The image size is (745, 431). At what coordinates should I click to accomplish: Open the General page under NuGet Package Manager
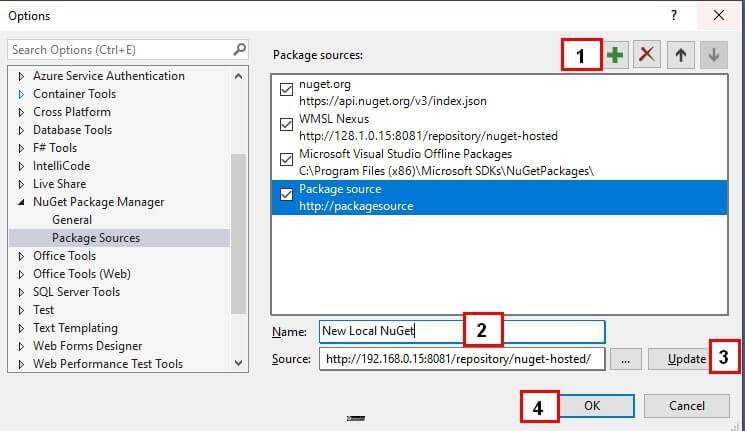tap(72, 220)
